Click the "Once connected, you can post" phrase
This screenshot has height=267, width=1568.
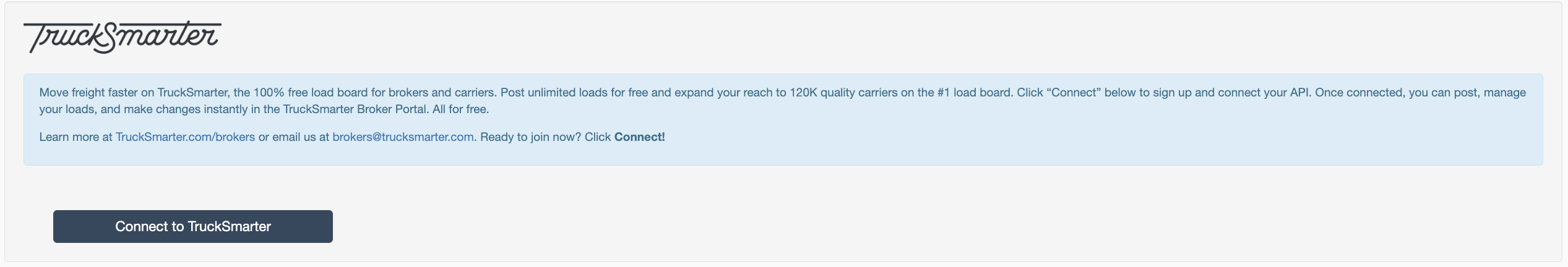pos(1398,93)
